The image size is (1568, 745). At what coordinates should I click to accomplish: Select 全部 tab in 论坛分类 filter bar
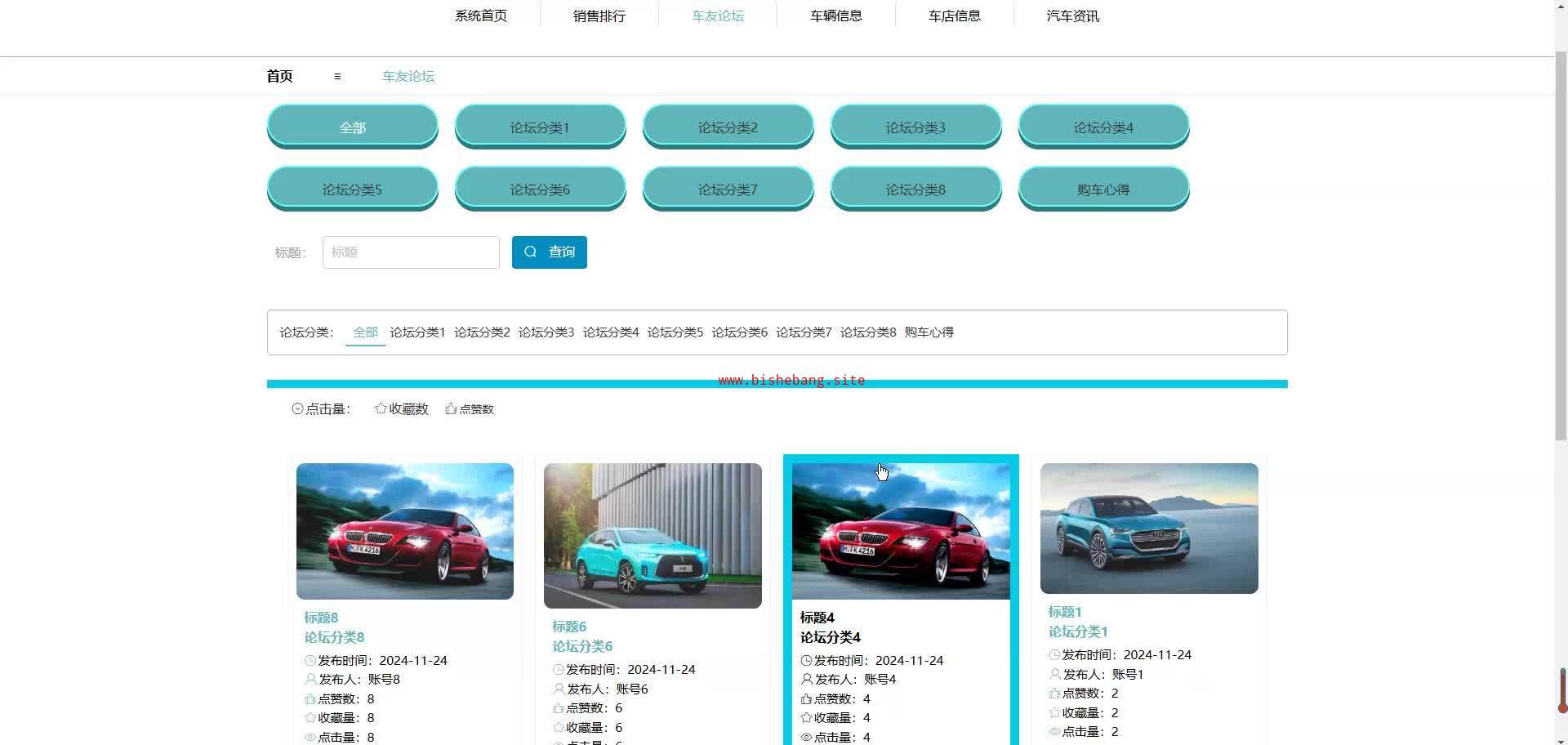tap(366, 332)
